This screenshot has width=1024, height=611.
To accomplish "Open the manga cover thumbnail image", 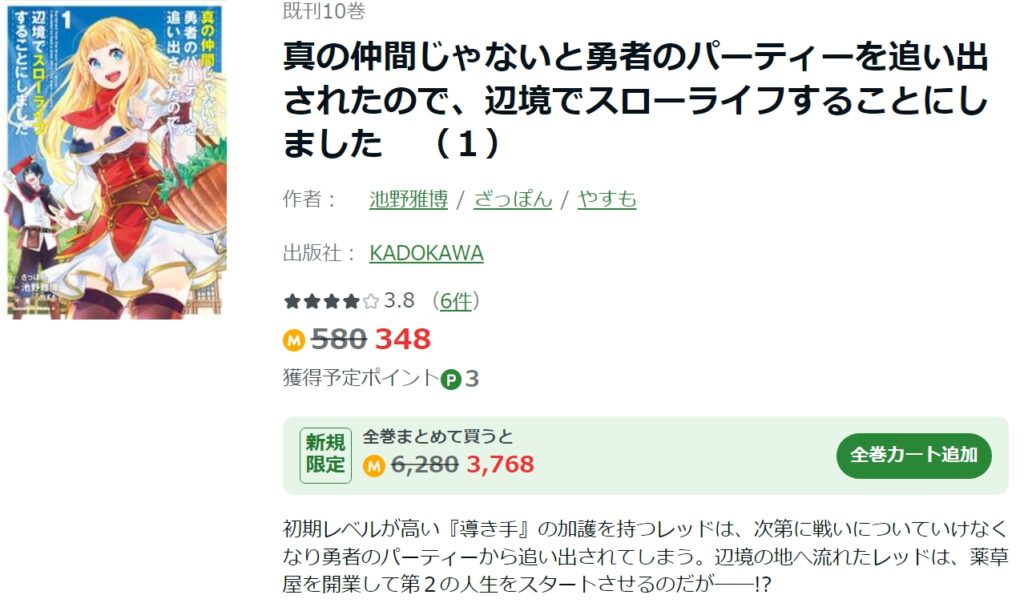I will coord(116,159).
